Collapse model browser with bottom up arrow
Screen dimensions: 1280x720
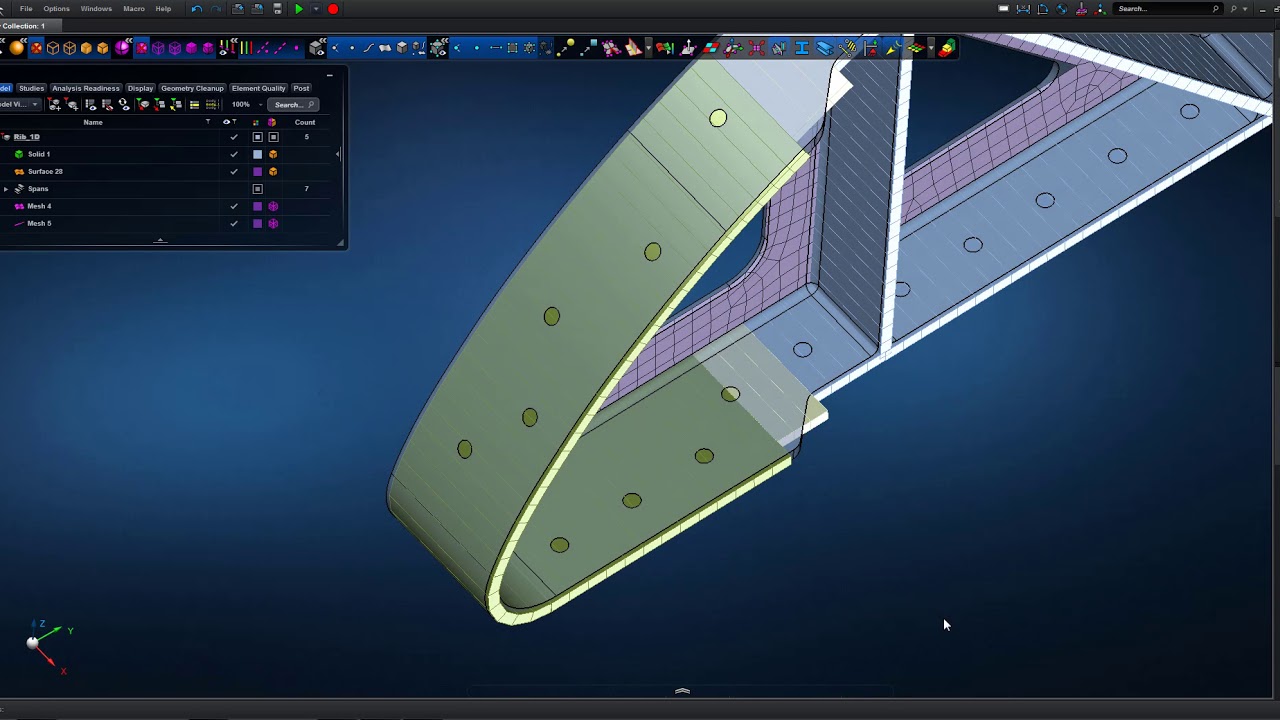159,240
